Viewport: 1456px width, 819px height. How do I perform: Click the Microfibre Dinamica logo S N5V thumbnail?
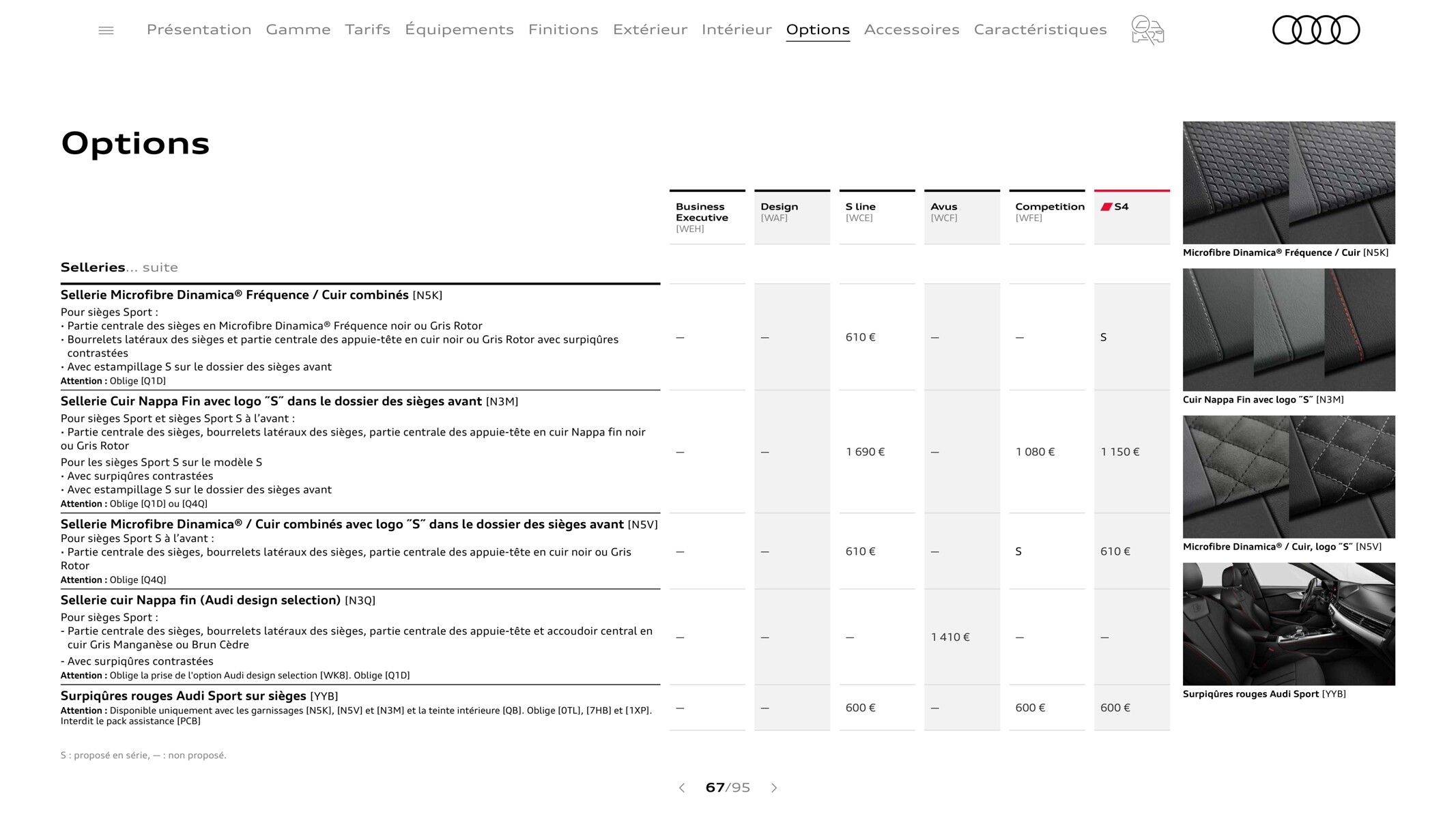click(x=1289, y=476)
